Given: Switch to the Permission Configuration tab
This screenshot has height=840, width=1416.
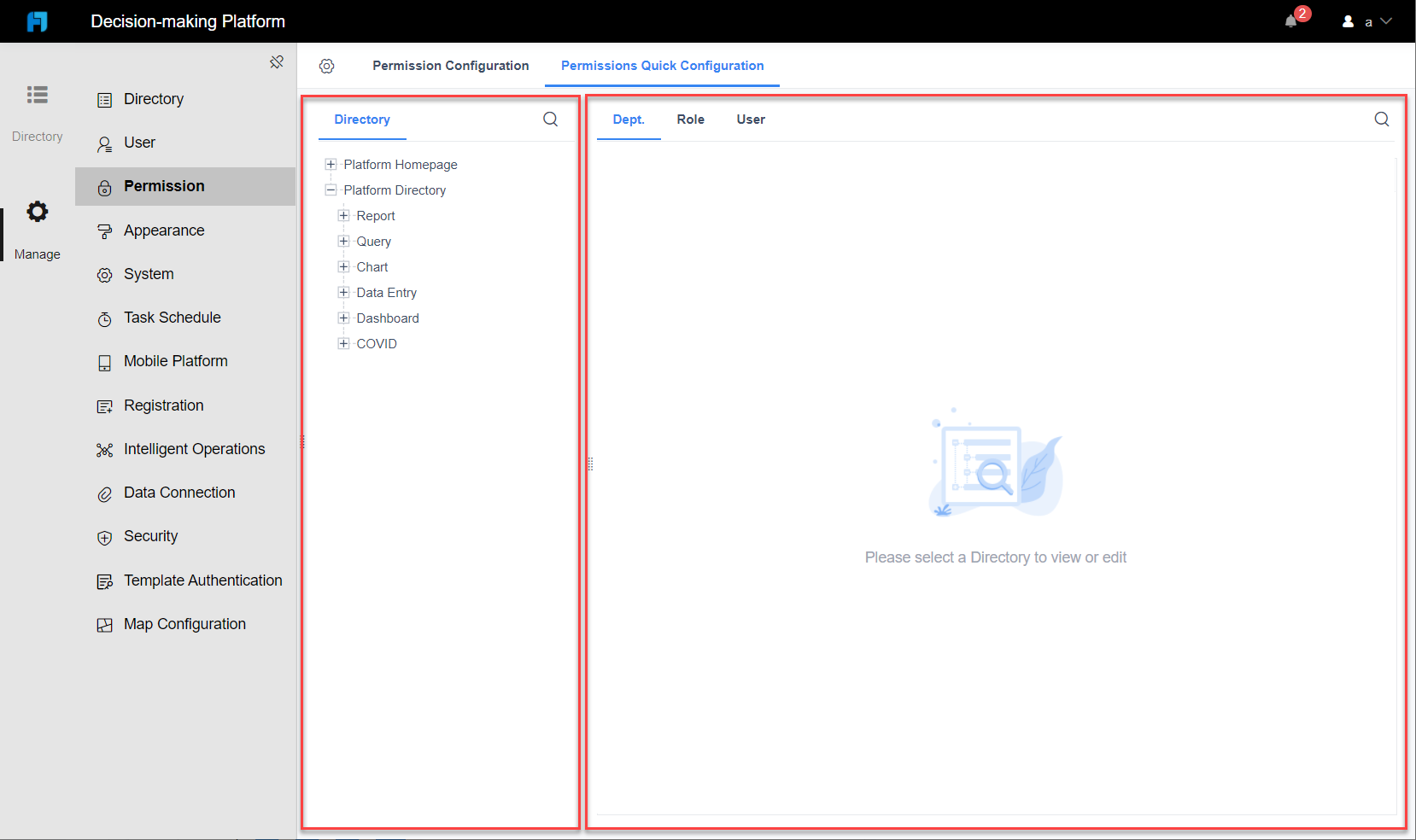Looking at the screenshot, I should pyautogui.click(x=450, y=66).
